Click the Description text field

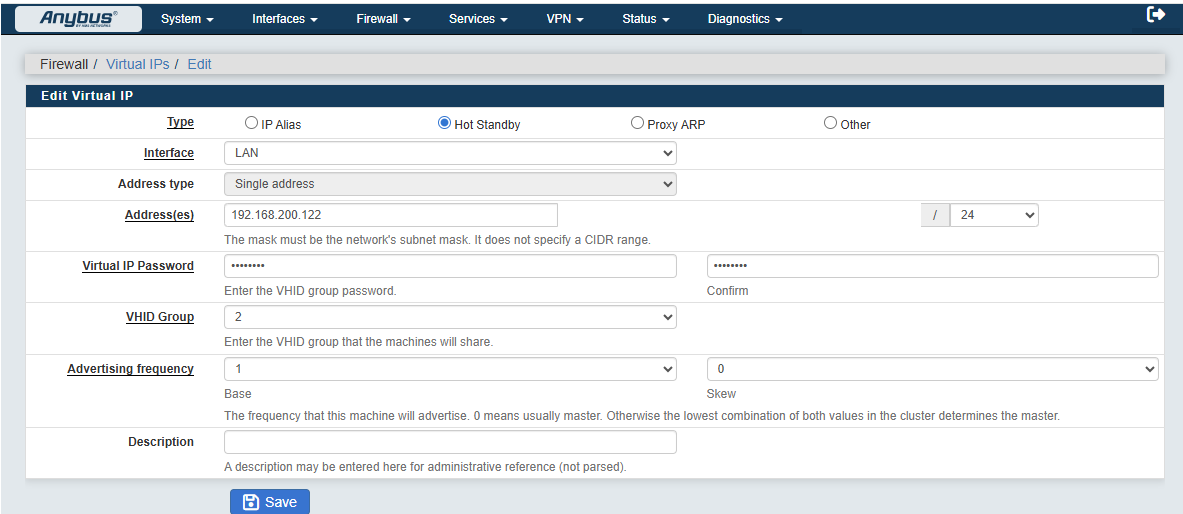click(x=450, y=442)
